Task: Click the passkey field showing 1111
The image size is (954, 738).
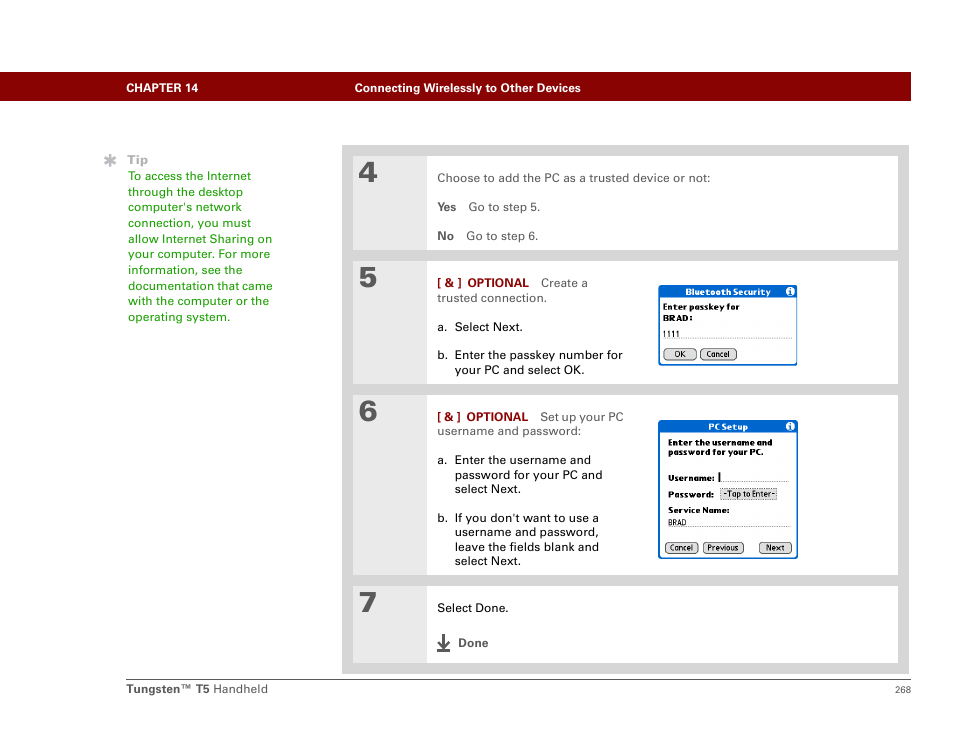Action: point(727,334)
